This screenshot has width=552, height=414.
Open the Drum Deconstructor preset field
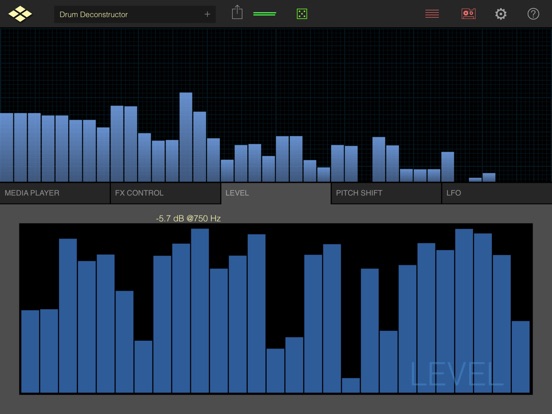pyautogui.click(x=134, y=14)
